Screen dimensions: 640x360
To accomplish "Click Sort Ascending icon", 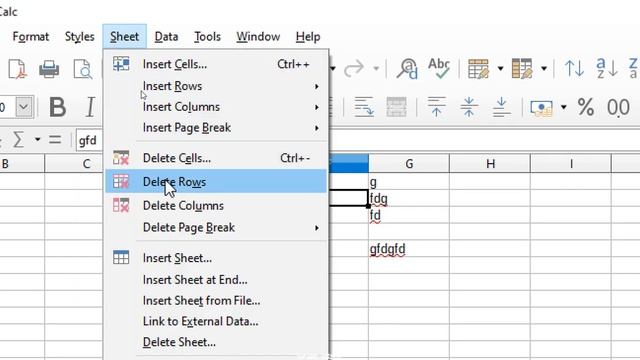I will (x=607, y=68).
